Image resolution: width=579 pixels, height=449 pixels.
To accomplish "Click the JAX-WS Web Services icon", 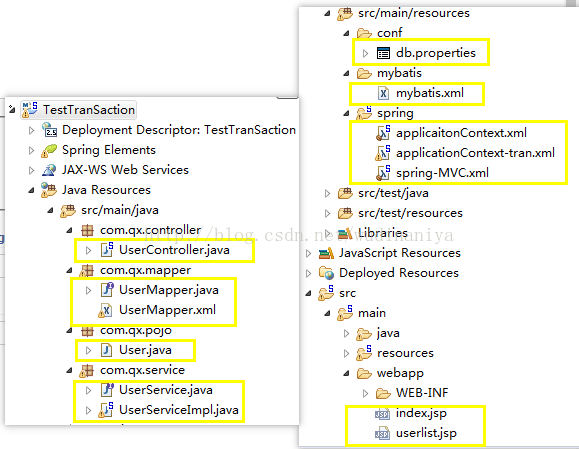I will [49, 170].
